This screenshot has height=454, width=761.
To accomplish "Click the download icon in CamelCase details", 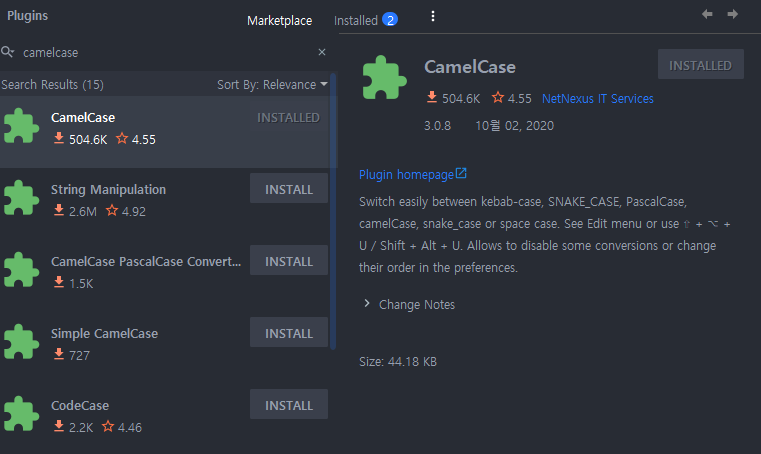I will tap(431, 98).
